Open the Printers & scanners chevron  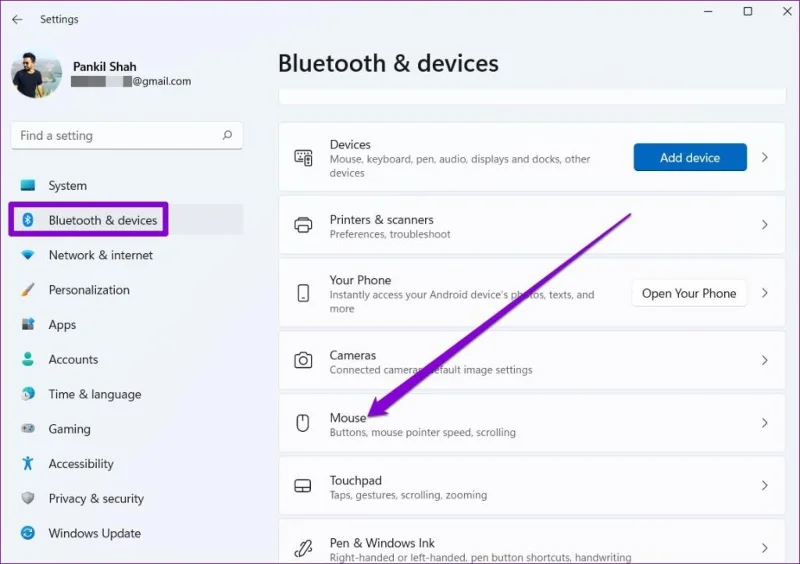(x=764, y=225)
